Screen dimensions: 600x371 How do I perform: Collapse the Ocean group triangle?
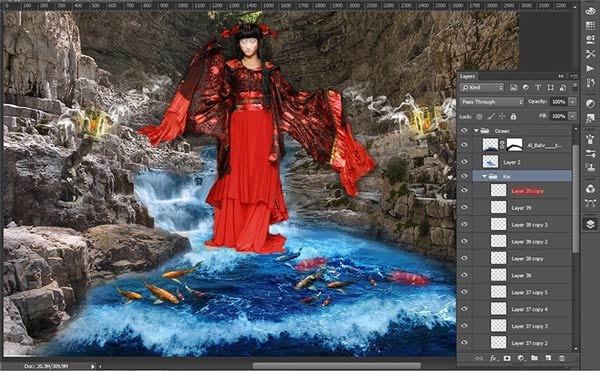[x=476, y=131]
